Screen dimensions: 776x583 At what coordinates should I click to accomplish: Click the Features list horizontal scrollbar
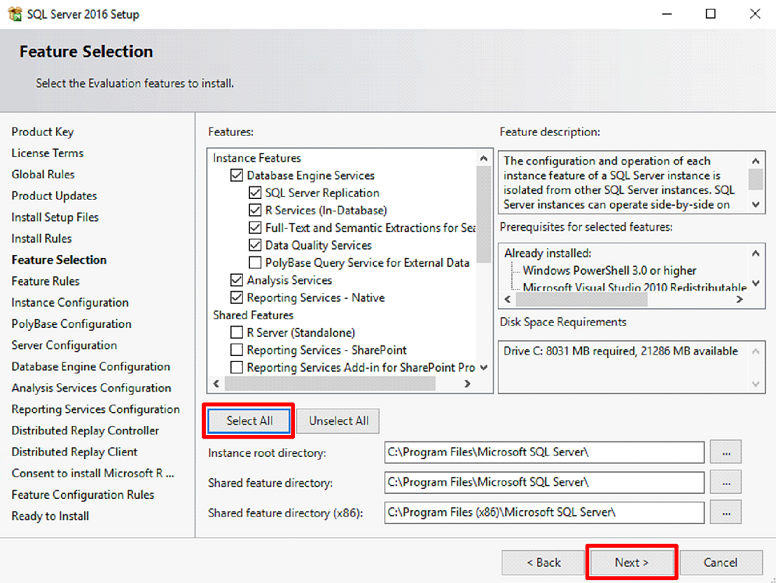[330, 384]
